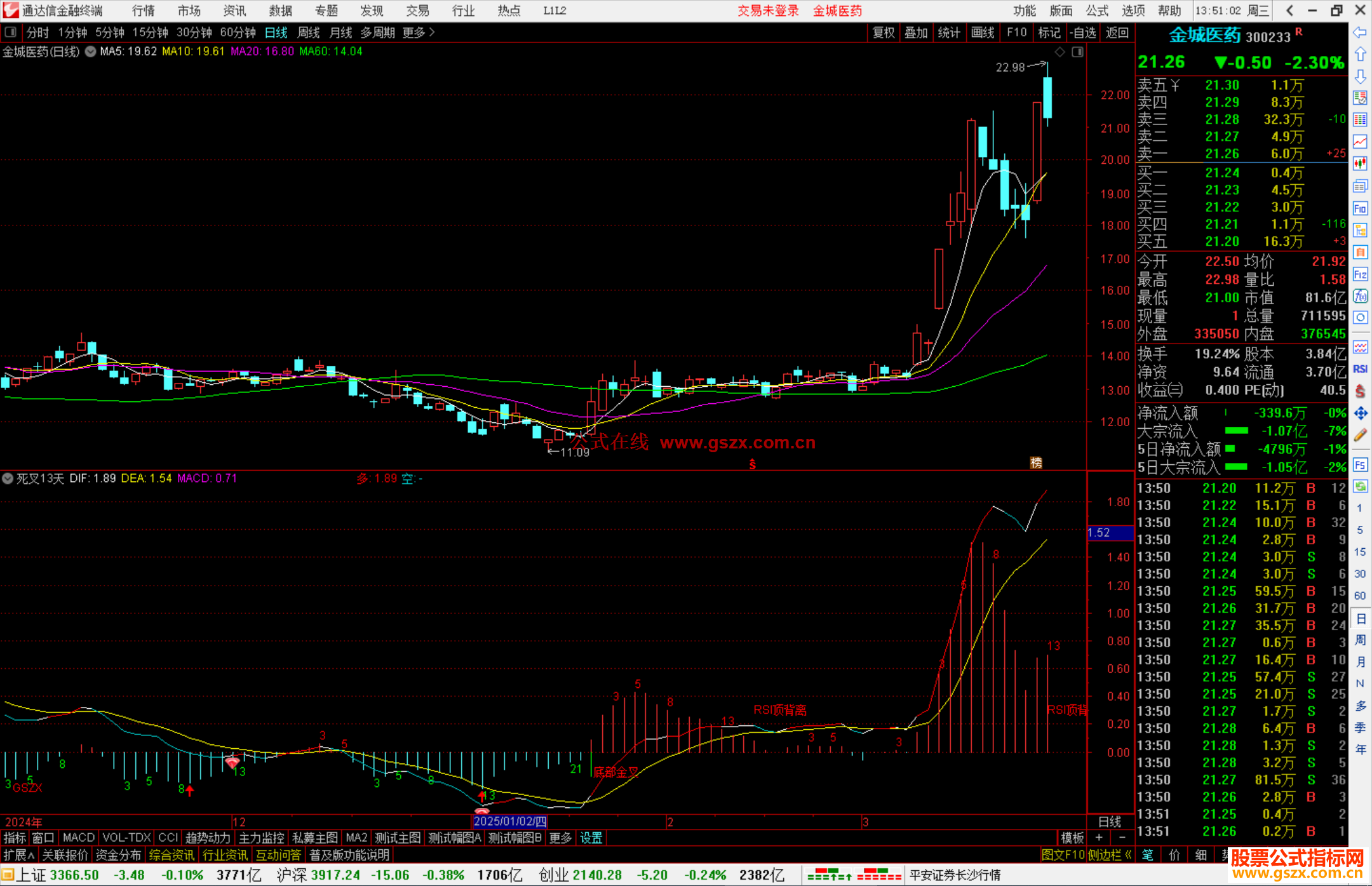Click the orange document sidebar icon
The image size is (1372, 886).
pyautogui.click(x=1360, y=252)
